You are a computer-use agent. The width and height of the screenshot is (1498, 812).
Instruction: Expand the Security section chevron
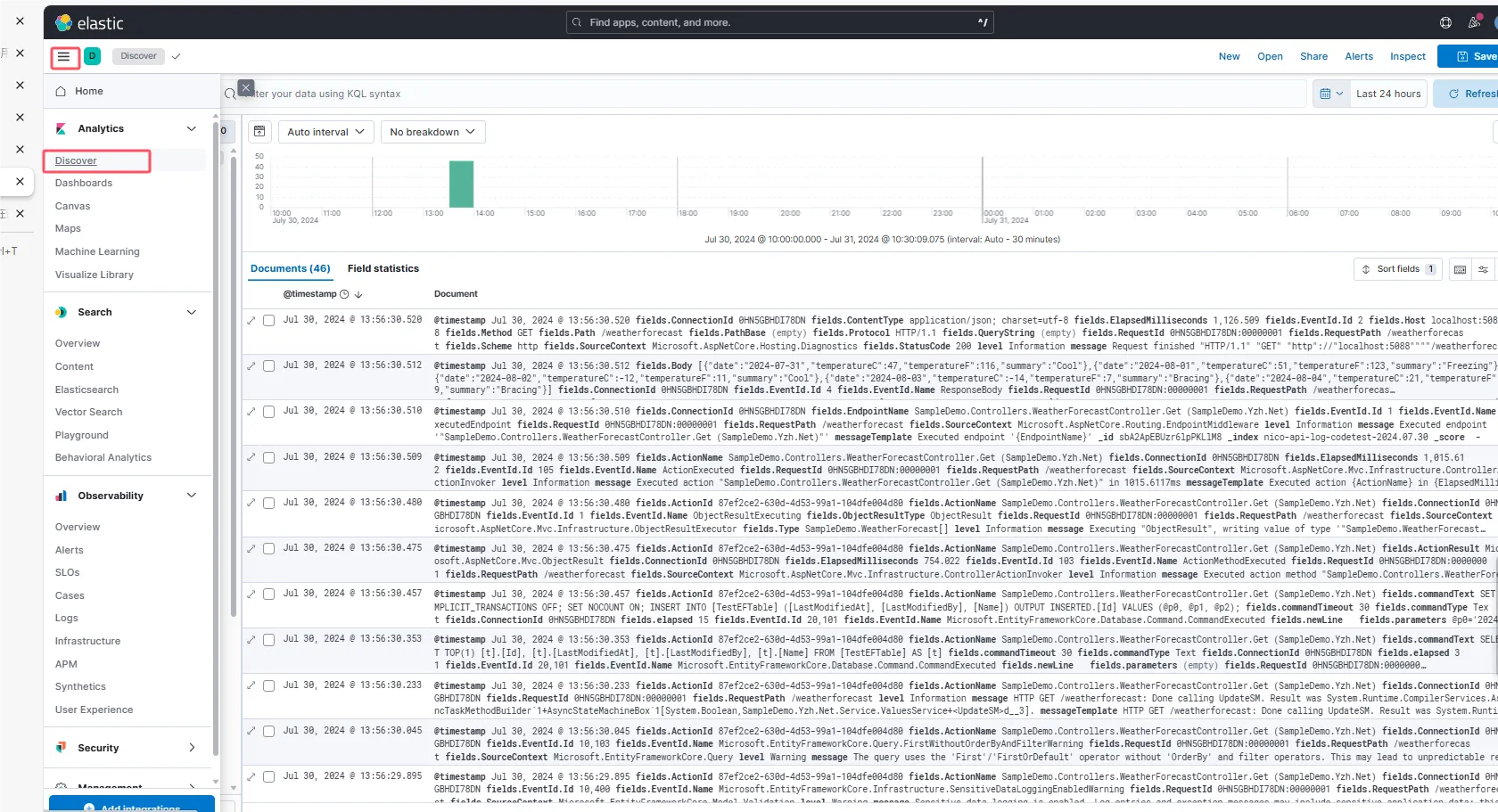(191, 748)
